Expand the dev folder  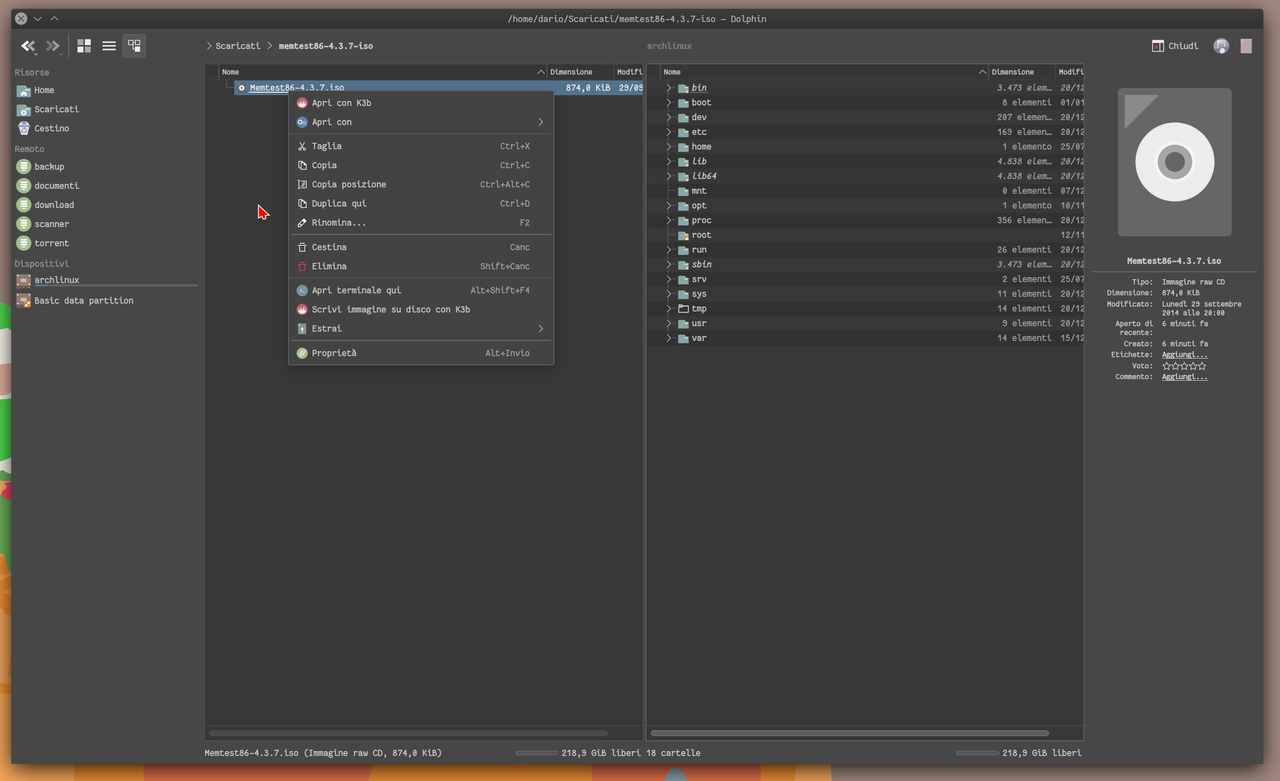click(x=669, y=117)
